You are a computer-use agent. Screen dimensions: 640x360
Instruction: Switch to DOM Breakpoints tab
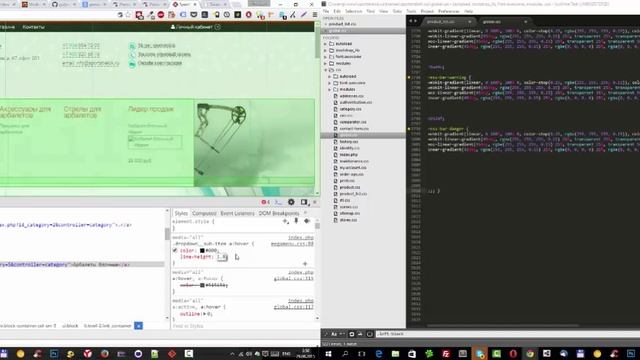pos(279,213)
